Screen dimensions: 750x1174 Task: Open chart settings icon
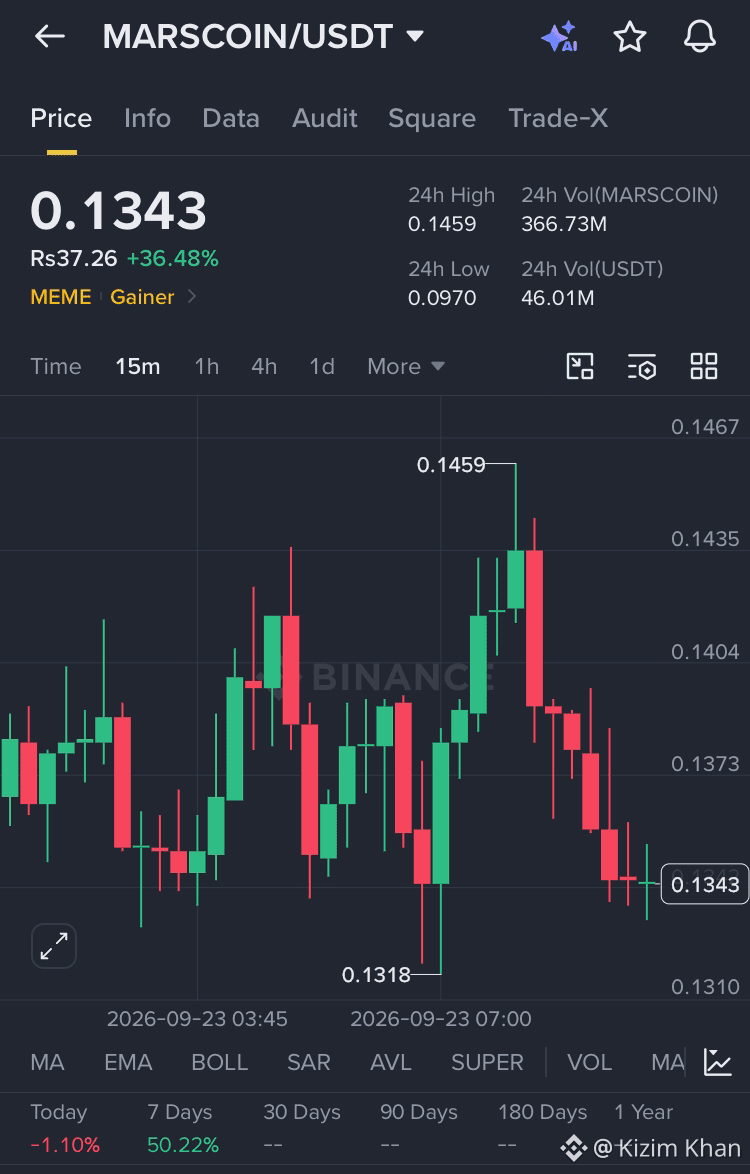point(642,366)
